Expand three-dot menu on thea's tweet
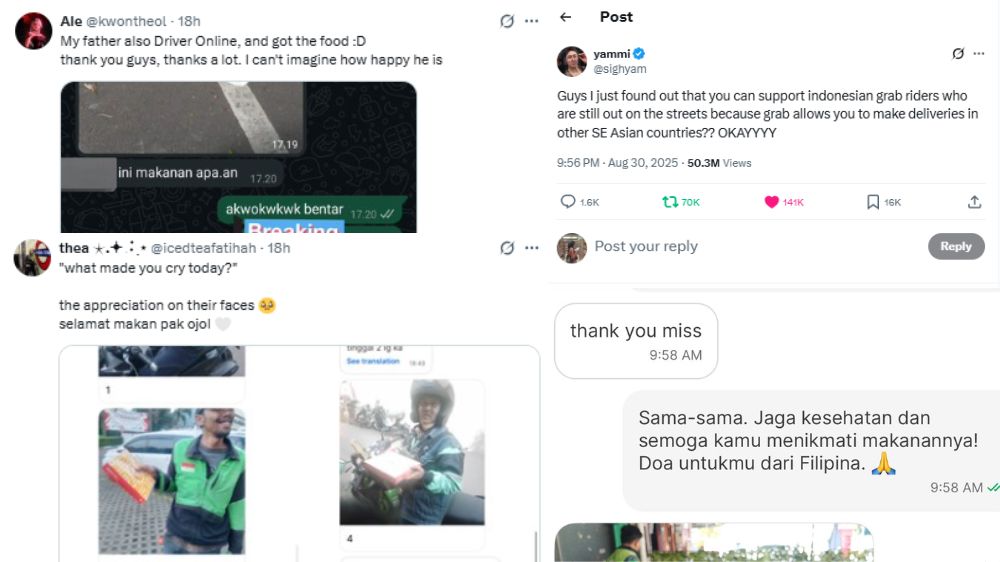 coord(531,247)
